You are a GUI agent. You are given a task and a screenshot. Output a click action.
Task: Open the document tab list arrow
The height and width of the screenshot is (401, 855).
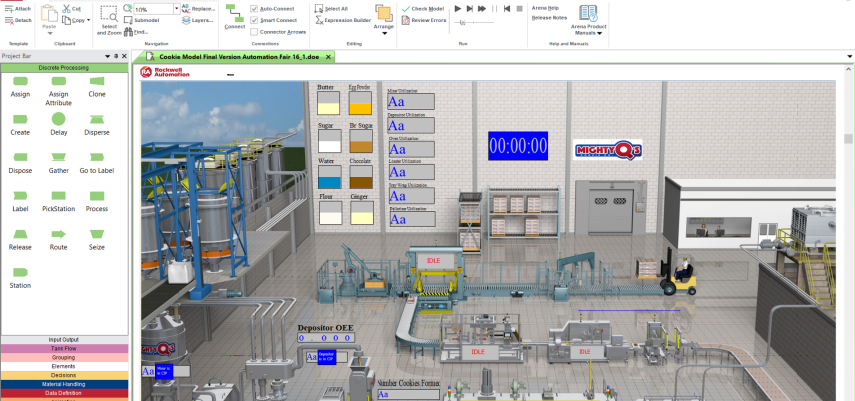(x=850, y=56)
